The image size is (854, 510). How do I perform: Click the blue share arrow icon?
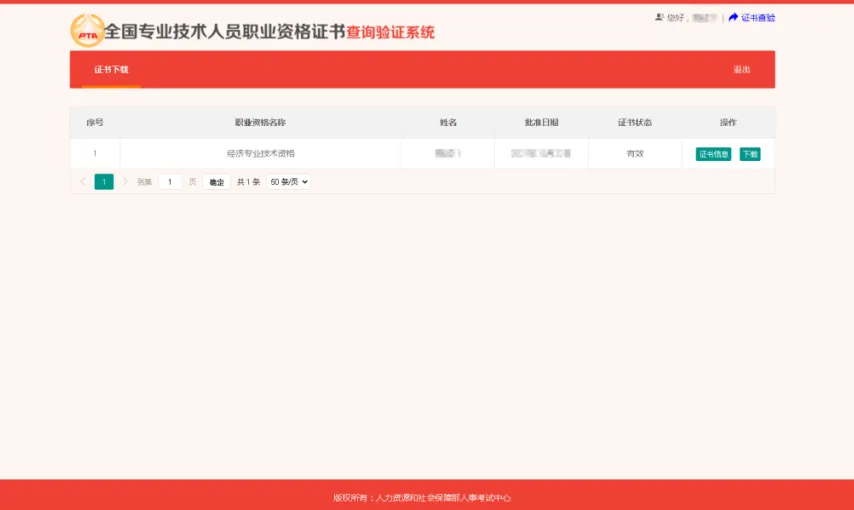733,17
